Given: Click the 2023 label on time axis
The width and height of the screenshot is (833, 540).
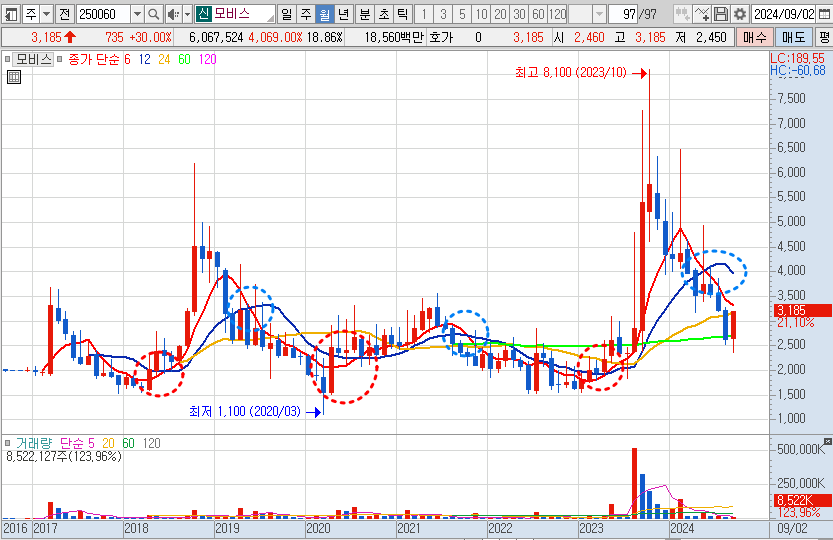Looking at the screenshot, I should [x=591, y=528].
